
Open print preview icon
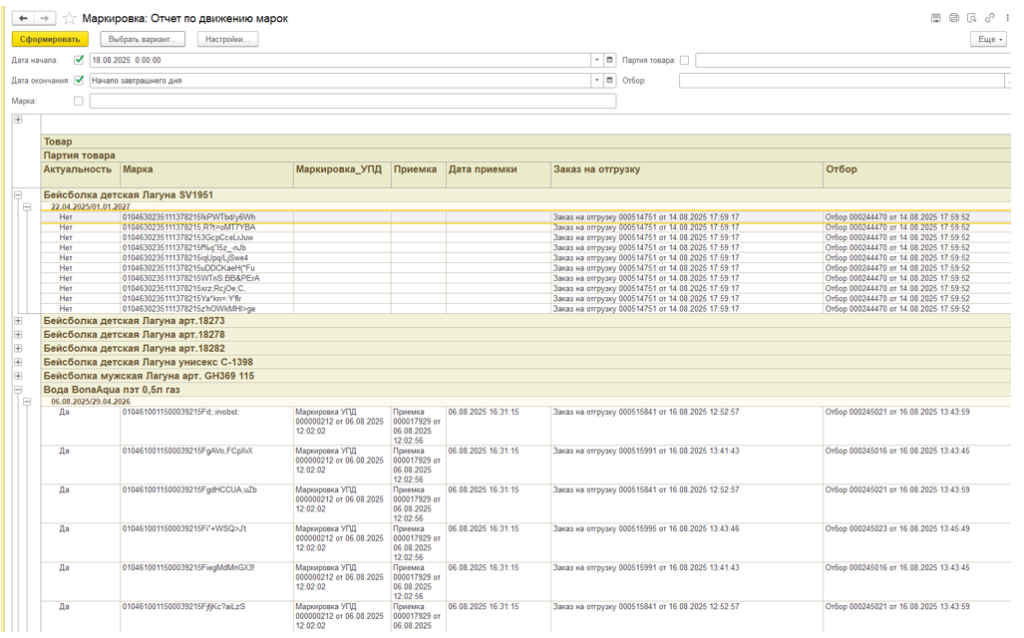coord(971,18)
